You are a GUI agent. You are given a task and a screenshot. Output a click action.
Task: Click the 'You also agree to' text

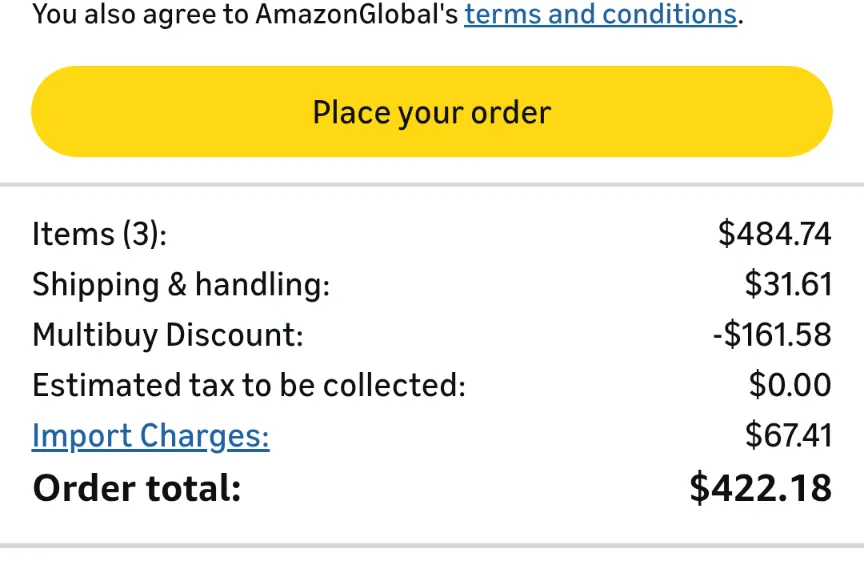140,15
